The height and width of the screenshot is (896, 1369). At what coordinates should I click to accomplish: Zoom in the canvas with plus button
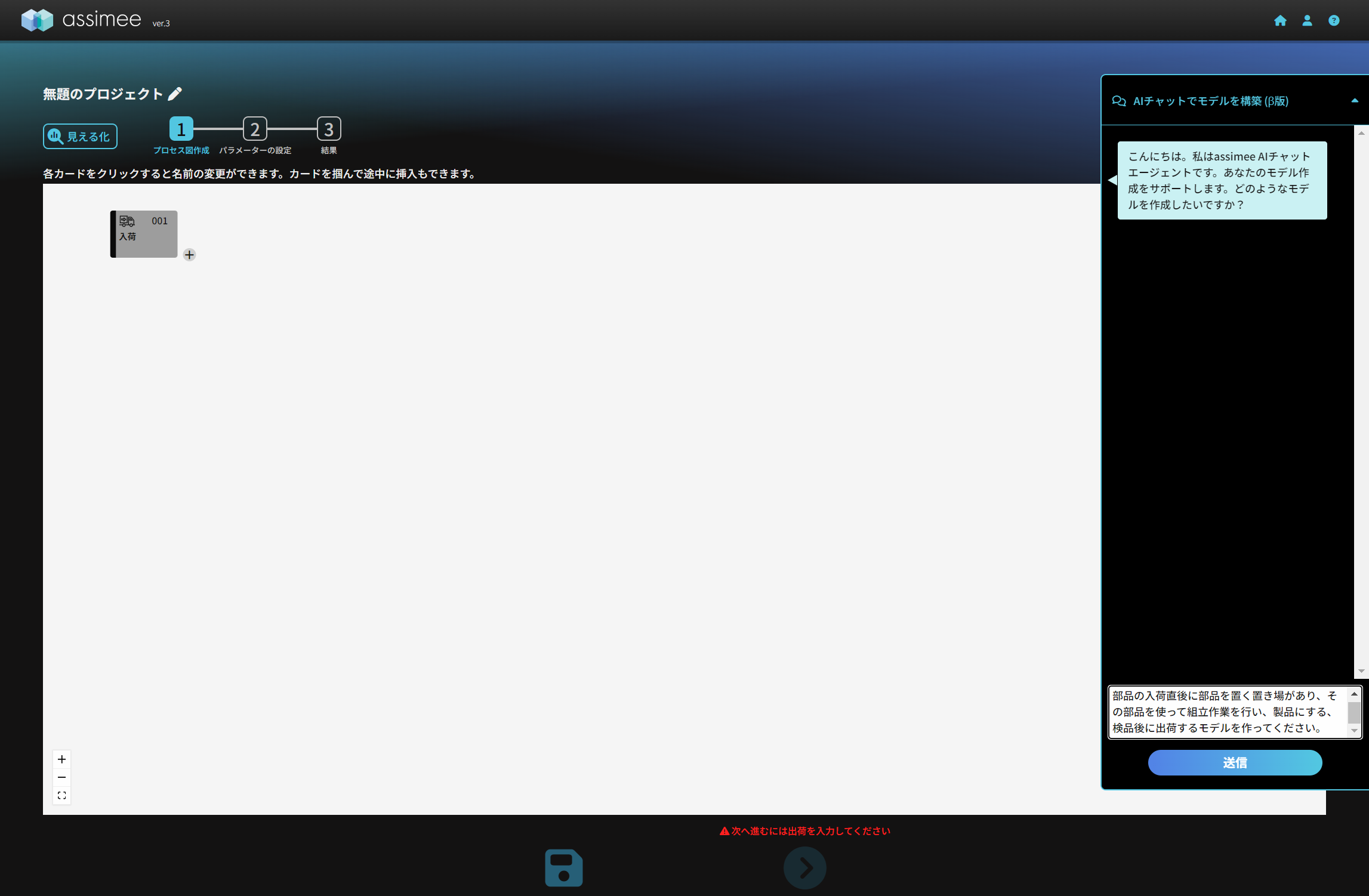tap(62, 759)
